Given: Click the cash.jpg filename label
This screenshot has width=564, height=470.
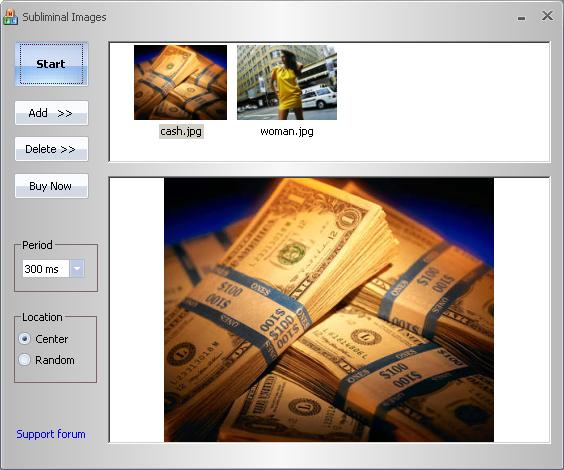Looking at the screenshot, I should coord(181,132).
